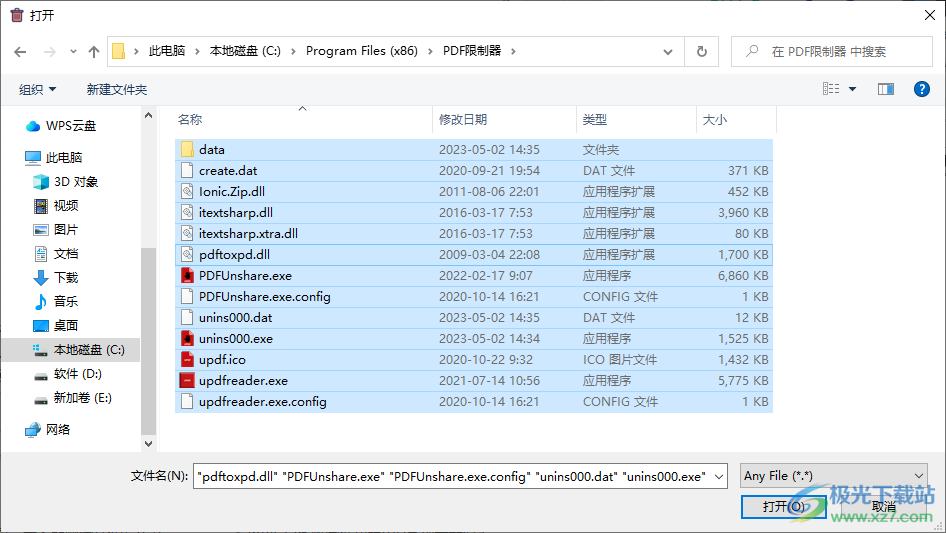Select Ionic.Zip.dll file icon
The image size is (946, 533).
188,191
